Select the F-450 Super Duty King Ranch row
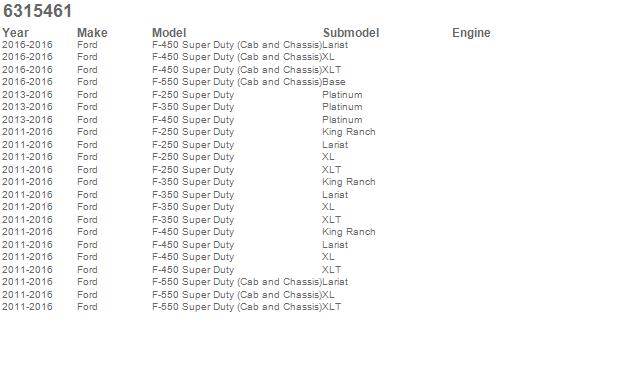628x375 pixels. [189, 232]
